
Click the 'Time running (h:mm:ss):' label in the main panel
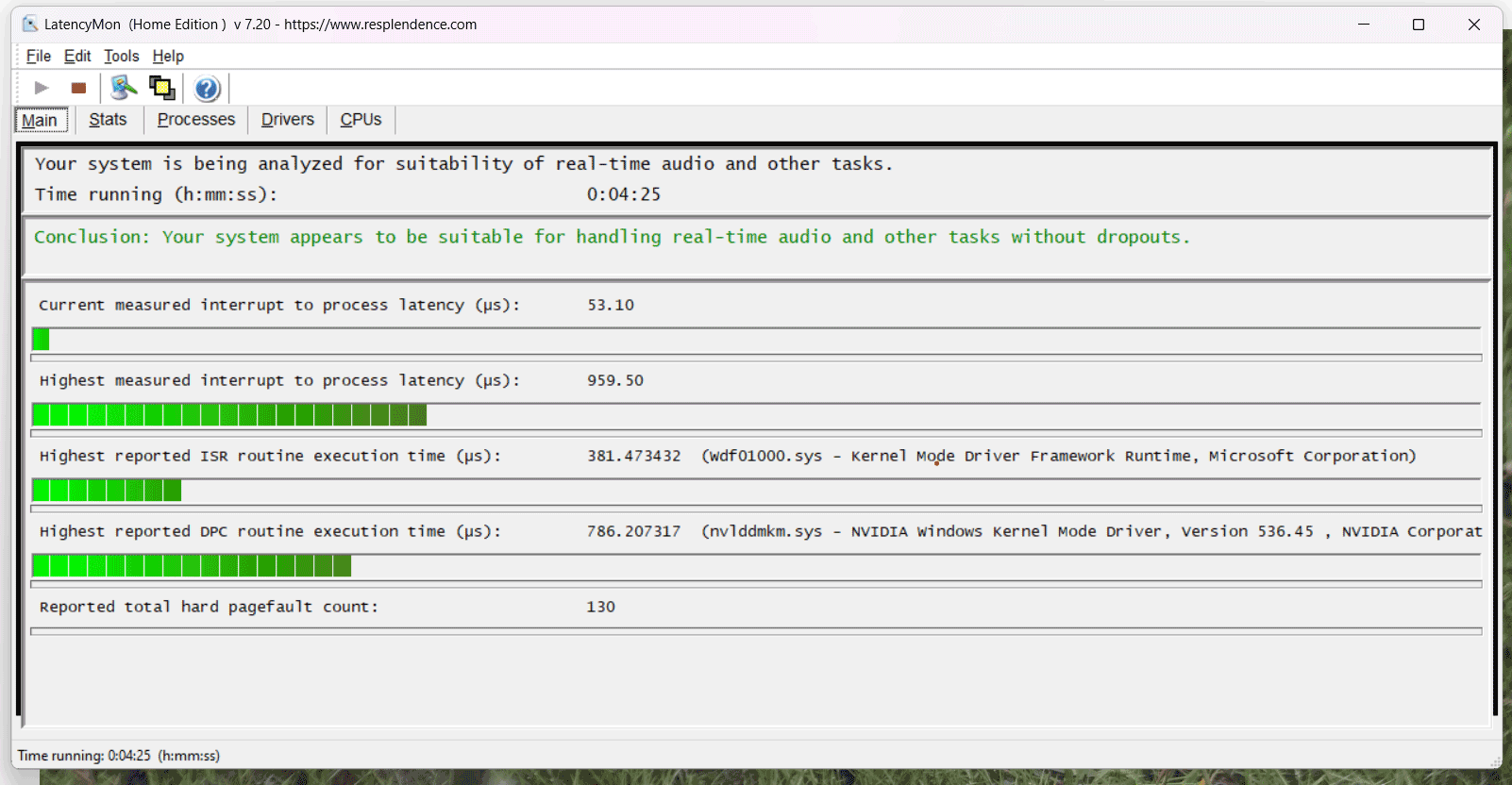157,194
